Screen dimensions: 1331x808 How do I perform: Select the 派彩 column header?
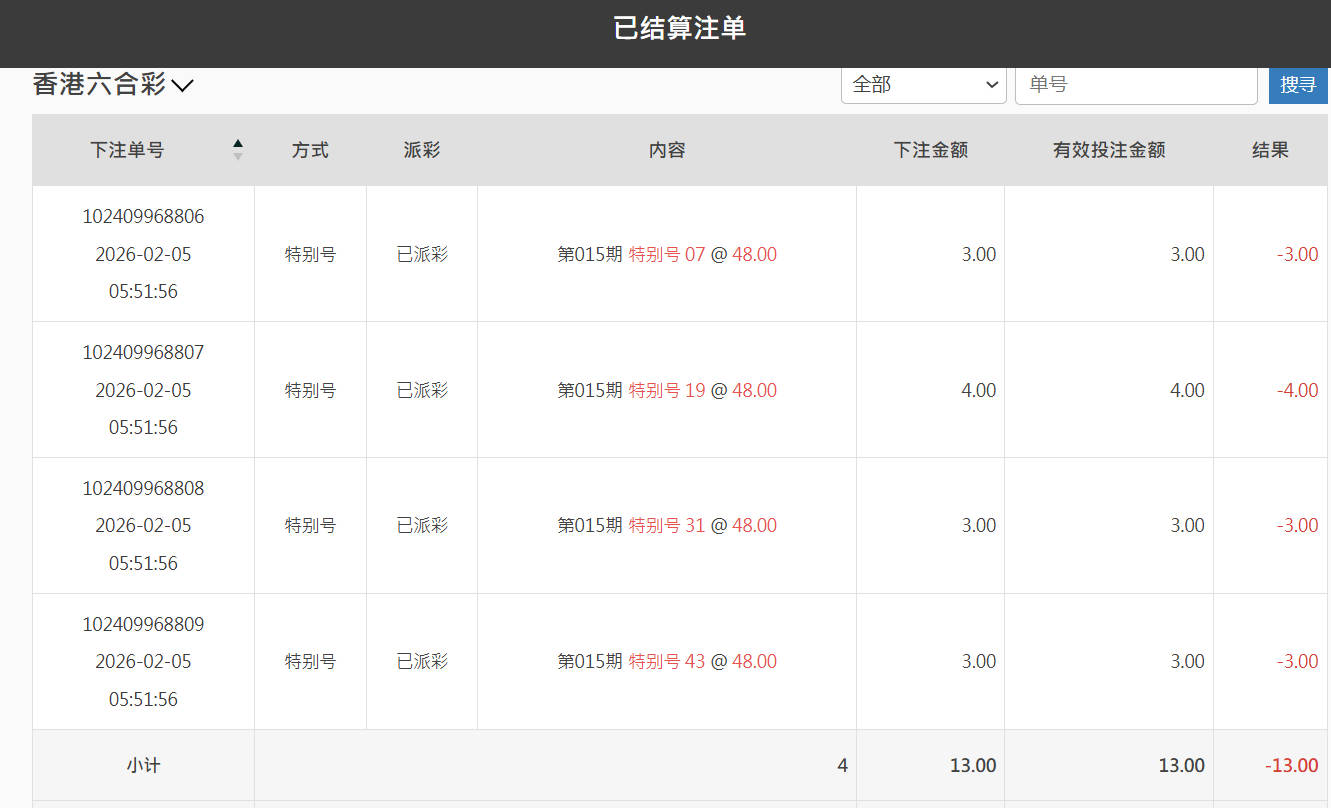coord(421,150)
